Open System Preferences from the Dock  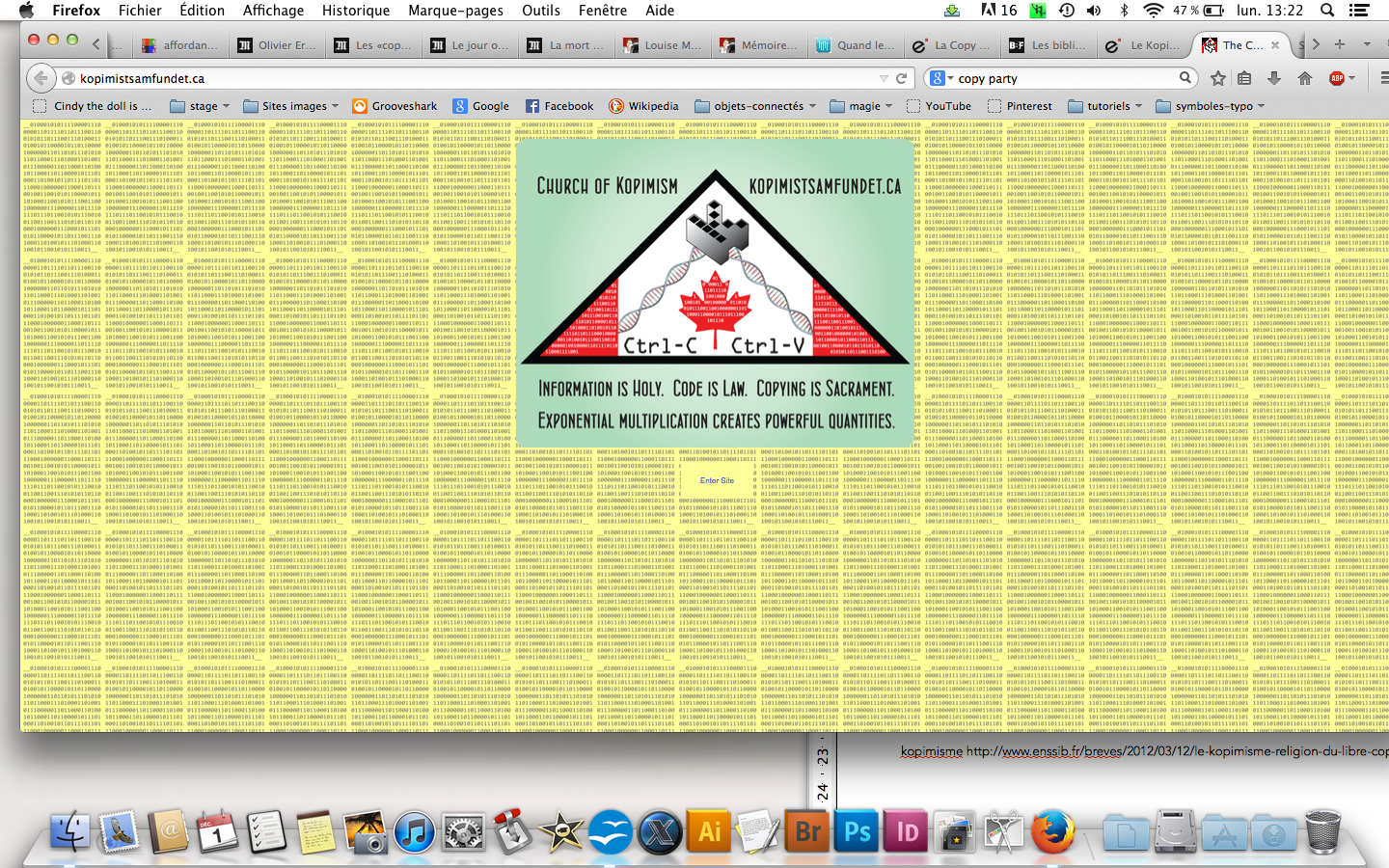pos(464,832)
